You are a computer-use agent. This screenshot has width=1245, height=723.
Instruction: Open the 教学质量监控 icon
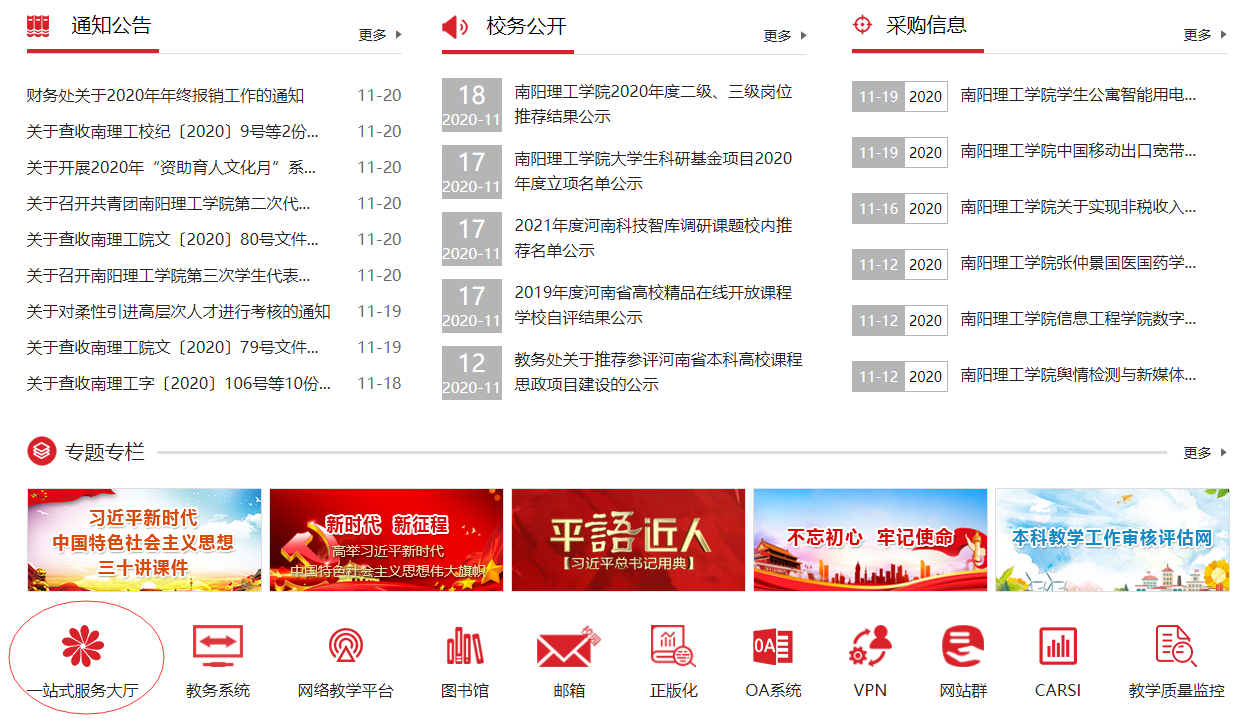[1176, 647]
